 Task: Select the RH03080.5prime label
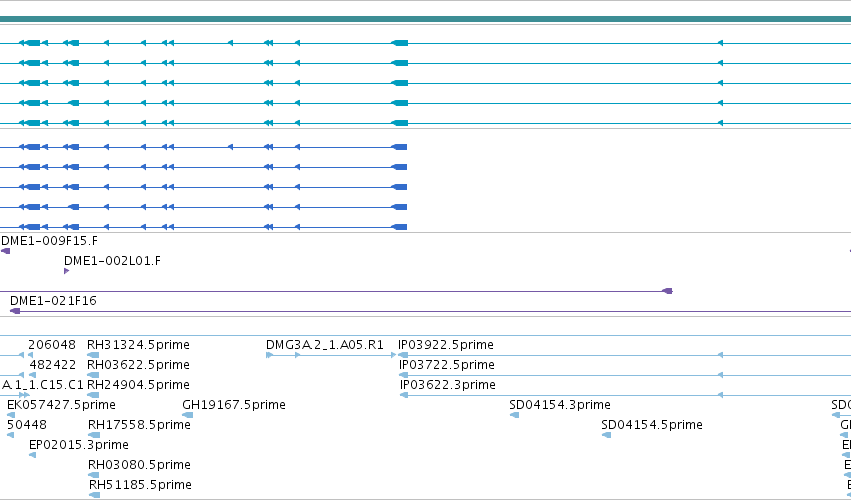pyautogui.click(x=139, y=464)
